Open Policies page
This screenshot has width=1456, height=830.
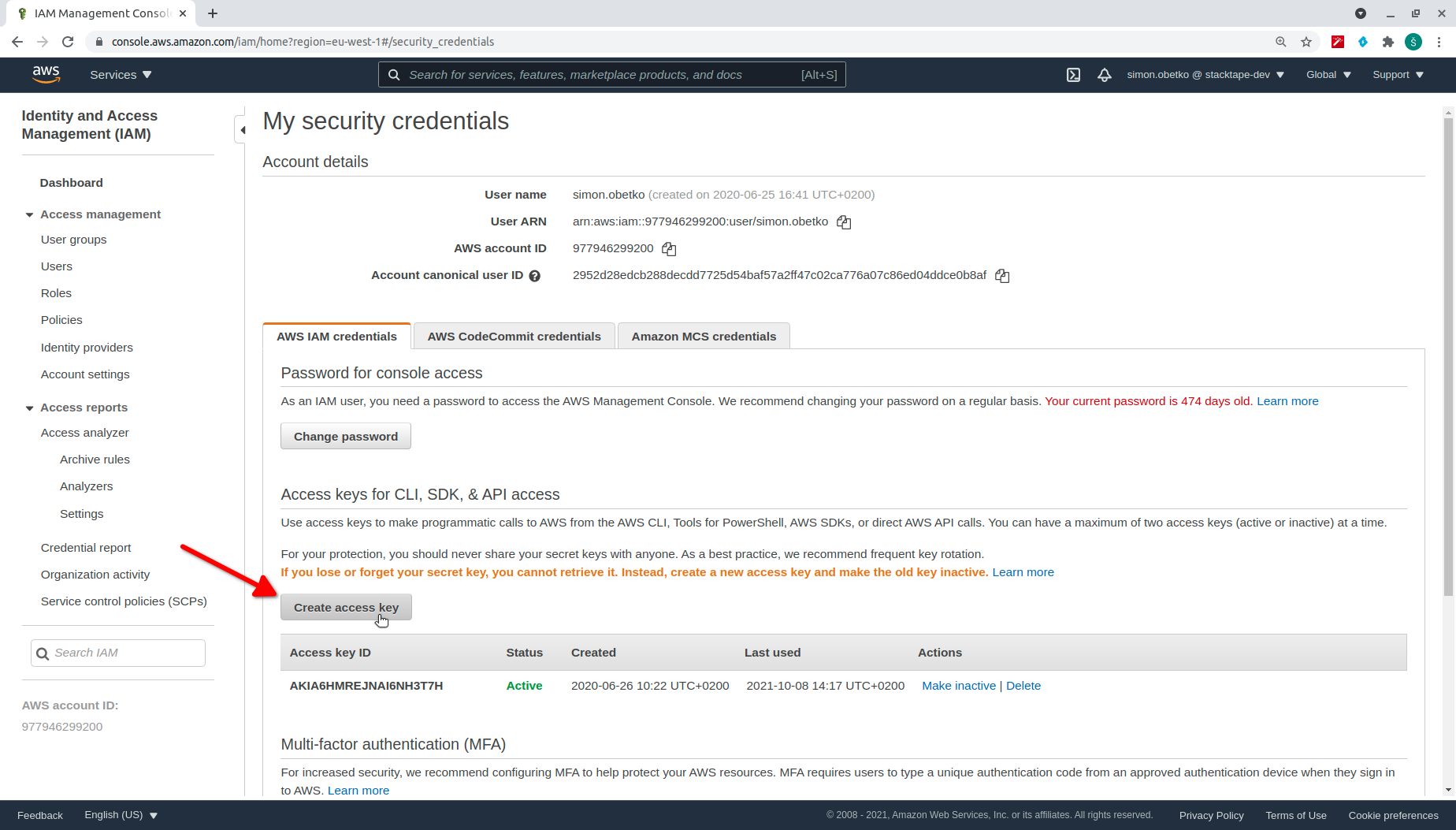point(61,320)
